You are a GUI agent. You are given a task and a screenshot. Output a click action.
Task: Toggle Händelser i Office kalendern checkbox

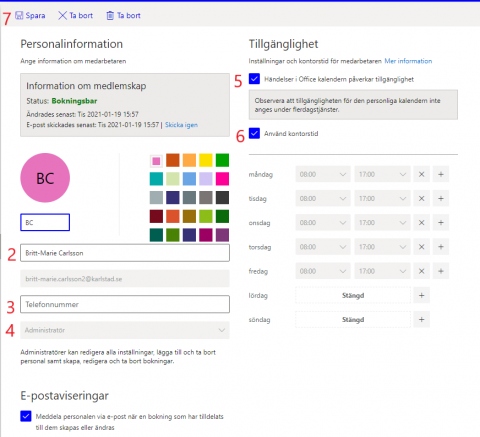point(254,79)
